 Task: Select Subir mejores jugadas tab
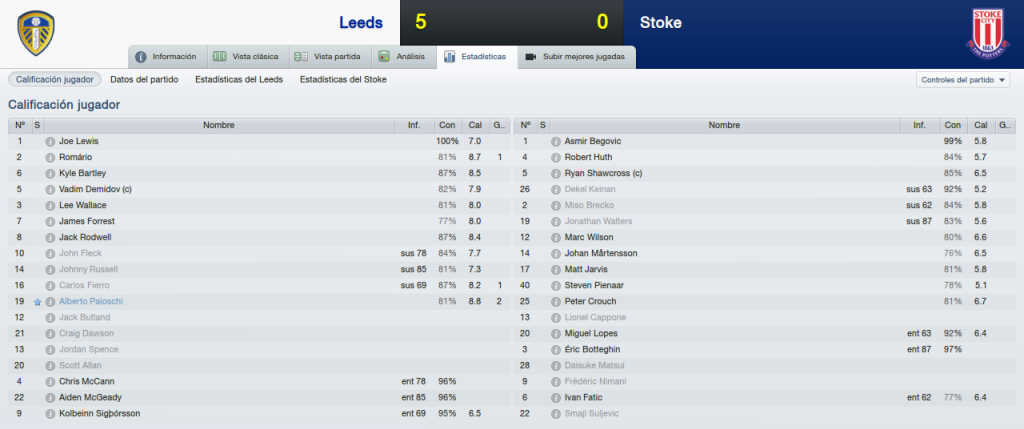click(x=576, y=57)
